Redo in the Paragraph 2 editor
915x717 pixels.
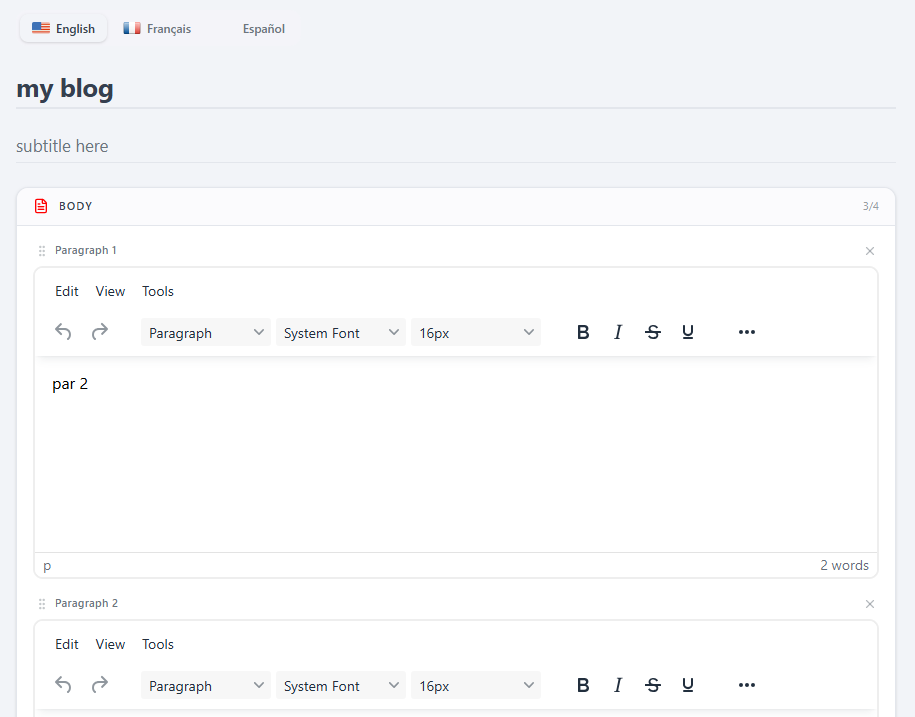(100, 685)
